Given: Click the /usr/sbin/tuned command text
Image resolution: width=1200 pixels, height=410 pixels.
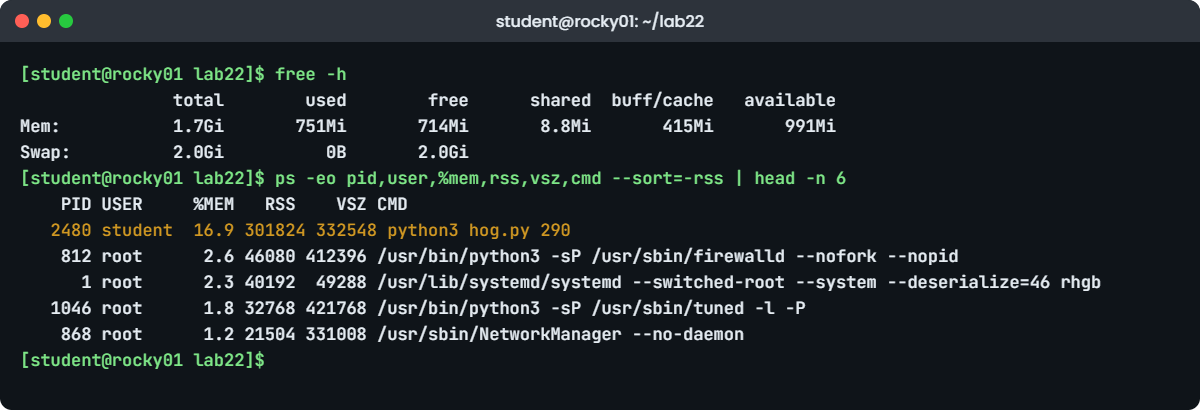Looking at the screenshot, I should point(591,309).
